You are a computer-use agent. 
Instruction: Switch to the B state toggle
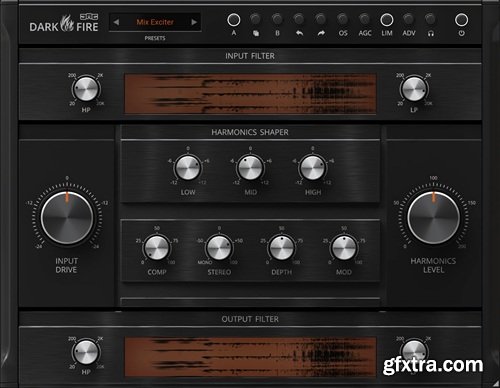(x=277, y=19)
